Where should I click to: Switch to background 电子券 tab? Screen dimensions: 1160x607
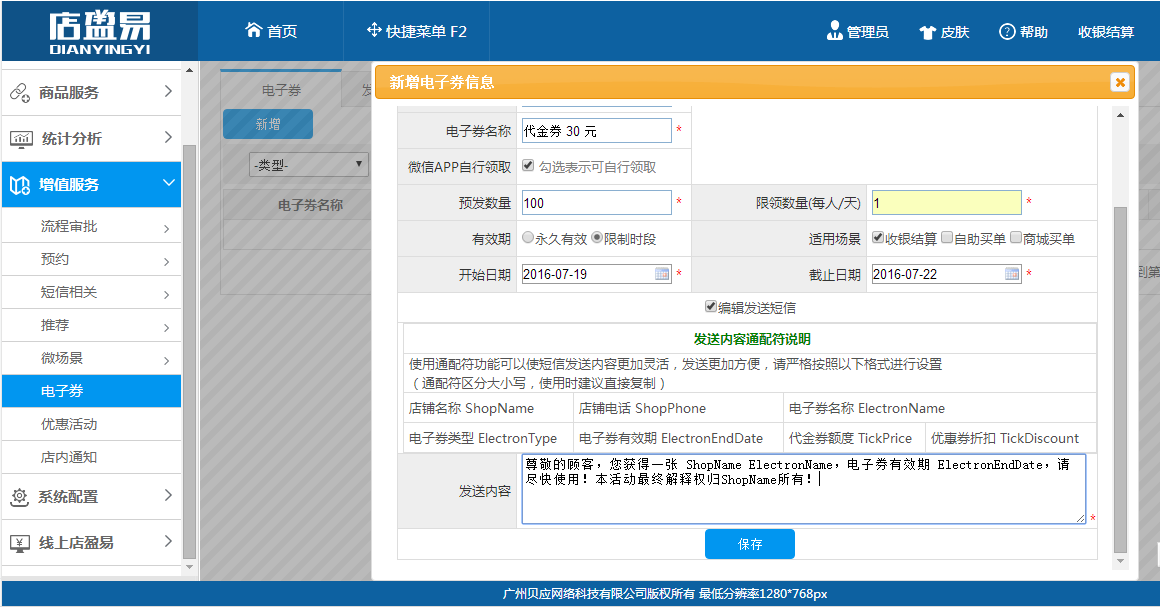pos(281,90)
